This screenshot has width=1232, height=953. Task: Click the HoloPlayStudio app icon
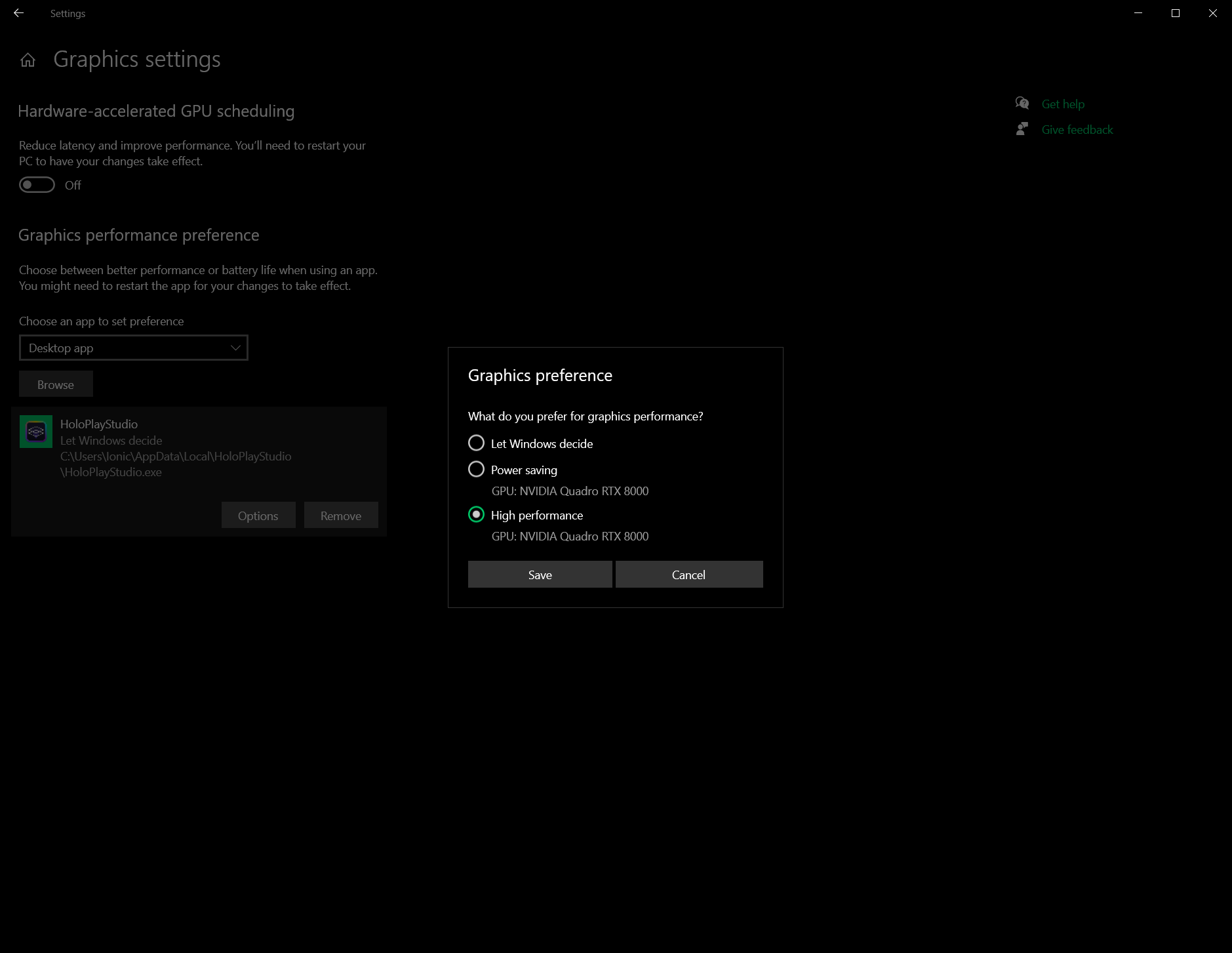(36, 432)
